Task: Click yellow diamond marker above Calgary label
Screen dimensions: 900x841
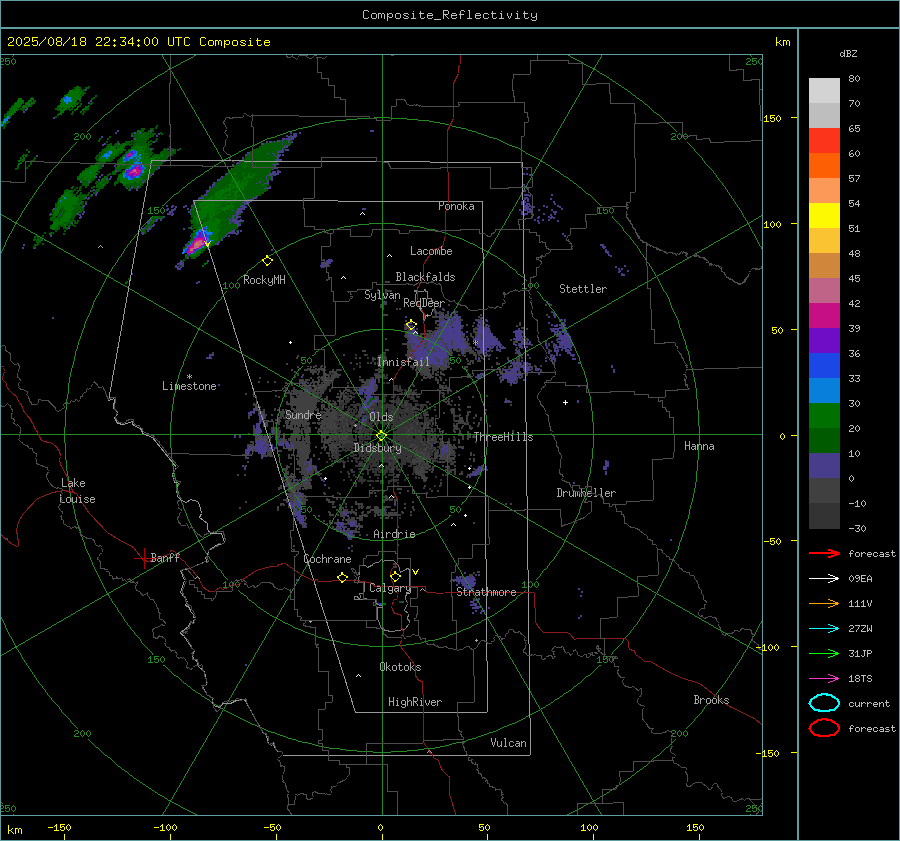Action: (395, 576)
